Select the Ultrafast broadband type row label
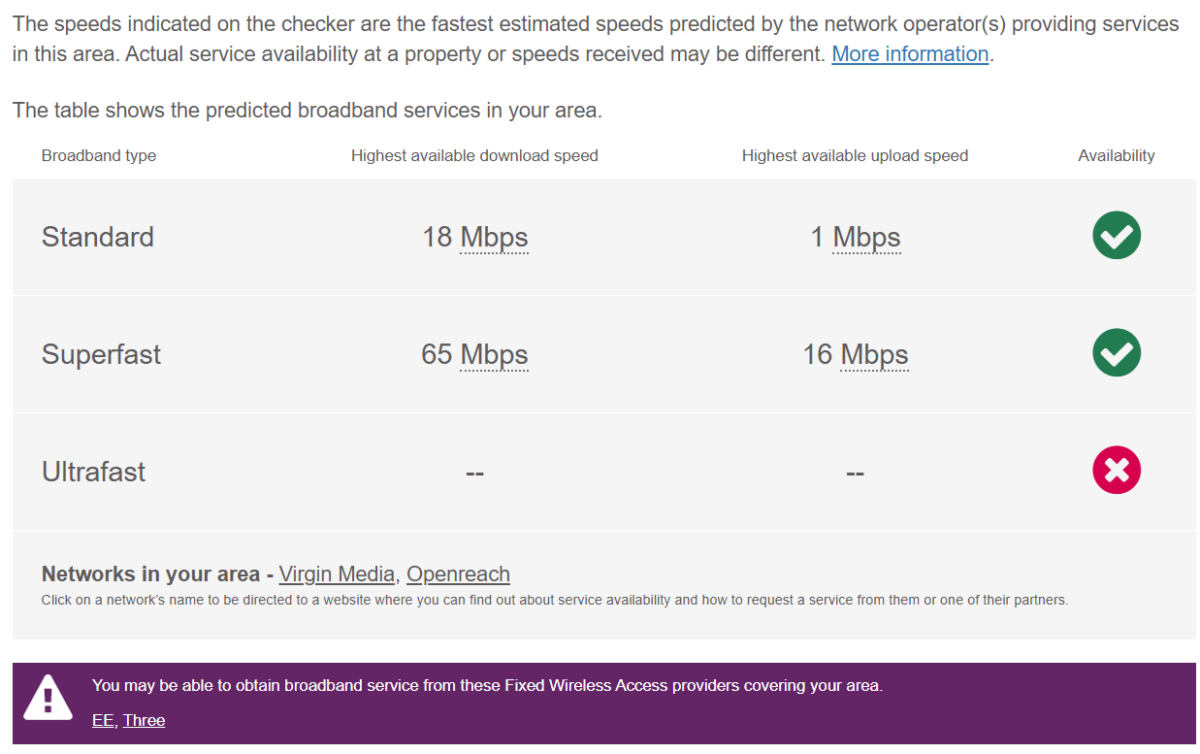Screen dimensions: 1200x754 coord(94,472)
